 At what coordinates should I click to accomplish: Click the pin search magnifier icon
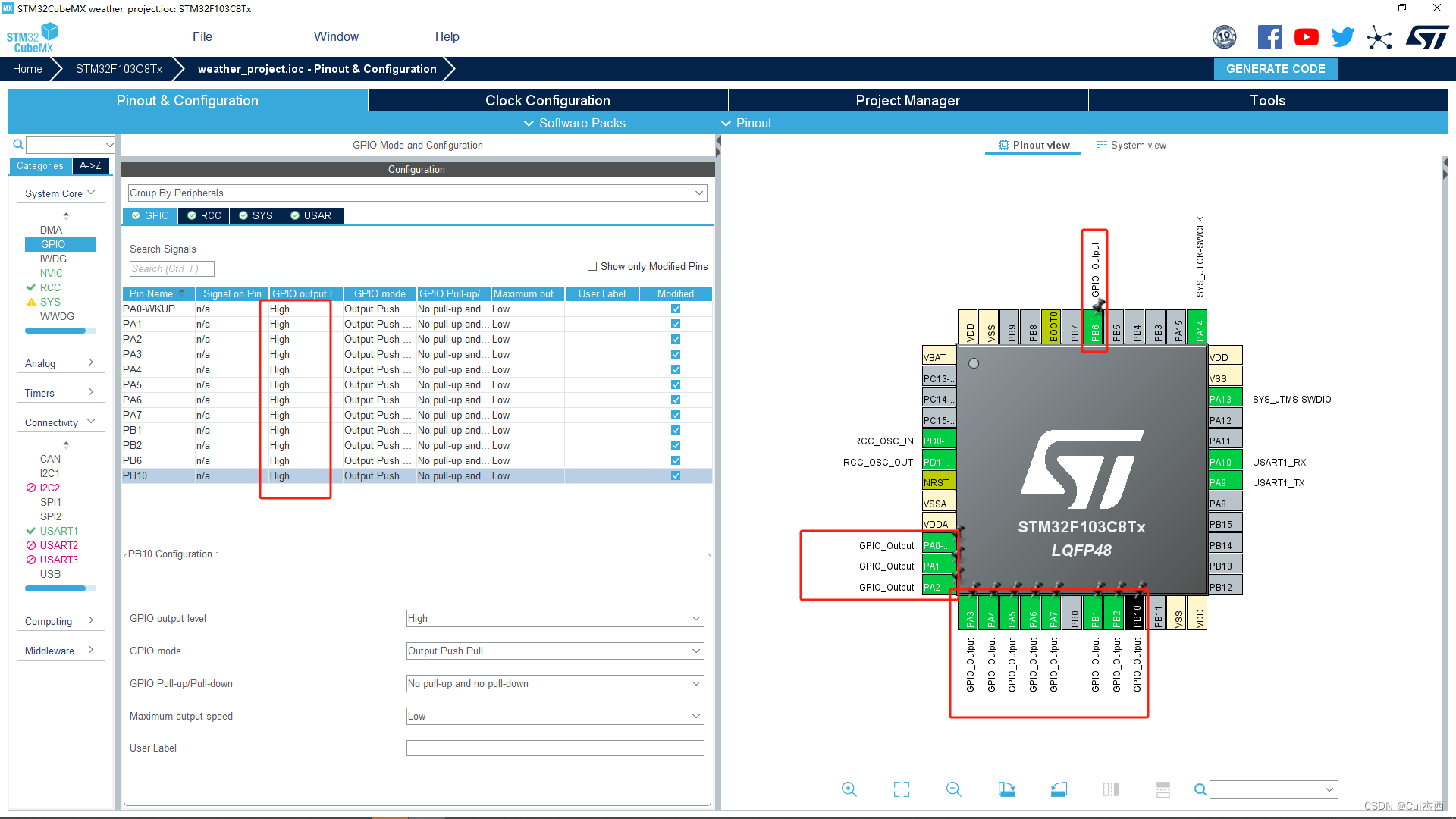1200,789
